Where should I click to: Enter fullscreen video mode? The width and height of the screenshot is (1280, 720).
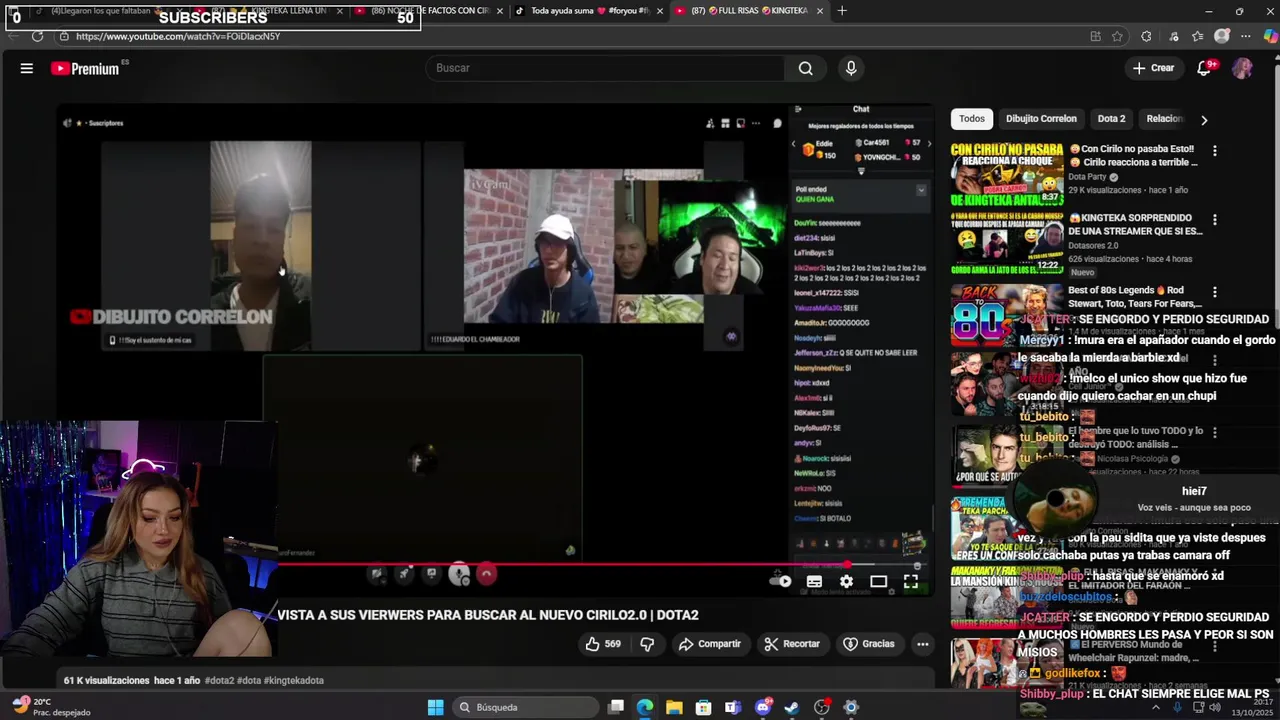tap(911, 581)
